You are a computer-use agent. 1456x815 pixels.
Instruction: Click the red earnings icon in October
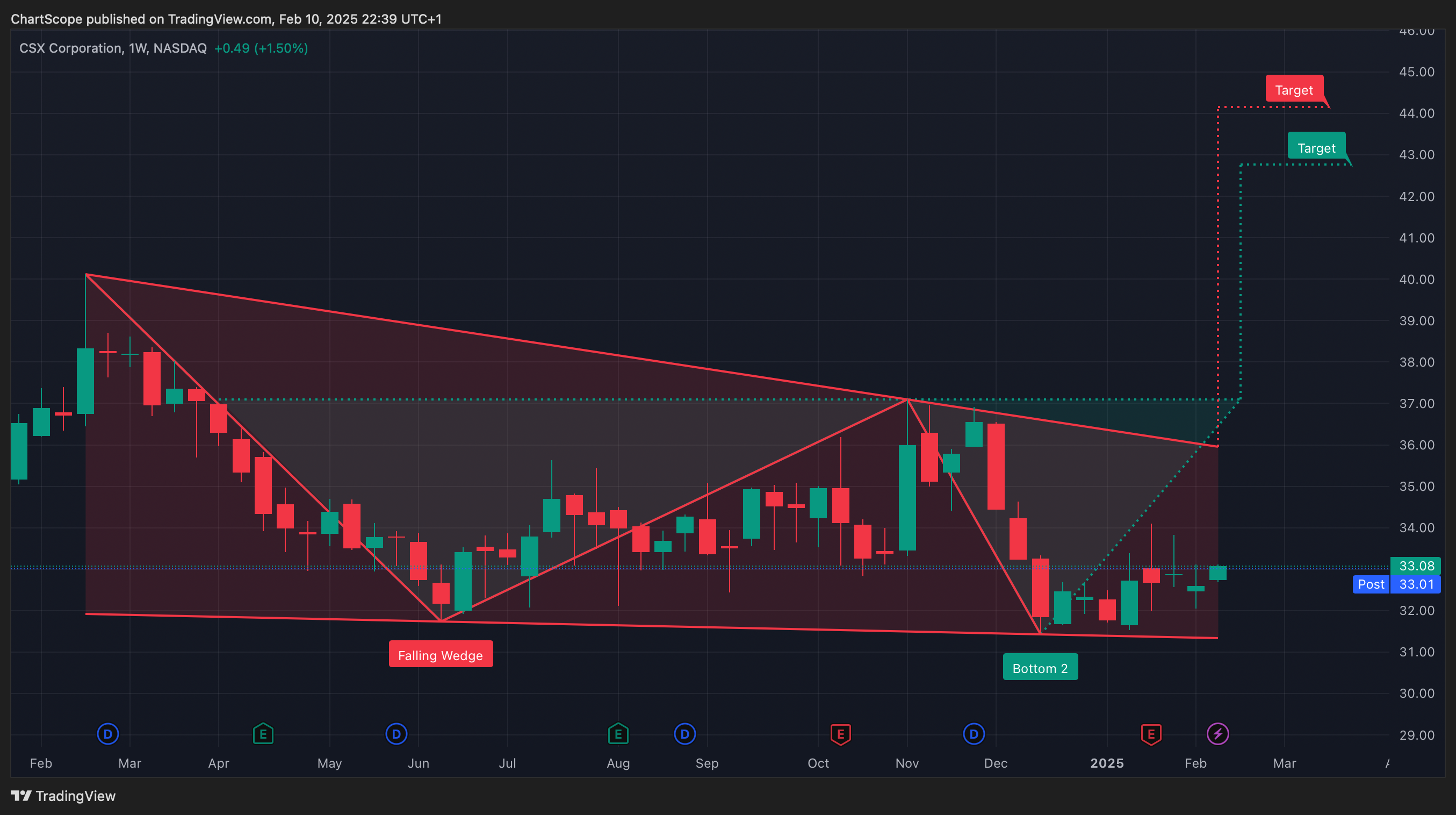(x=840, y=734)
